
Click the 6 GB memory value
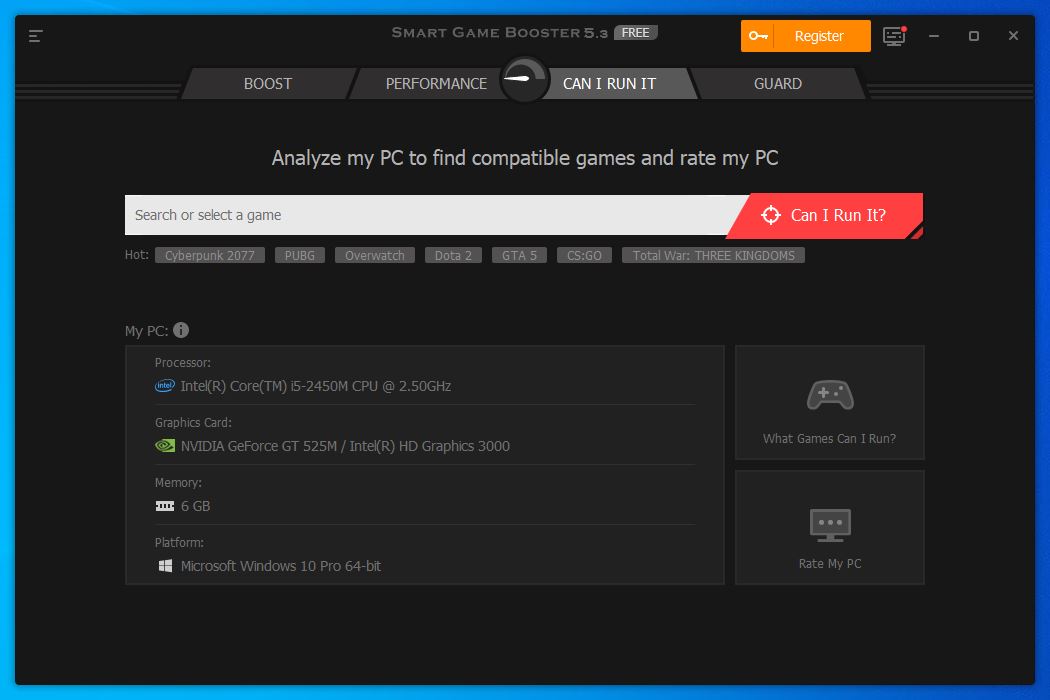(x=196, y=506)
